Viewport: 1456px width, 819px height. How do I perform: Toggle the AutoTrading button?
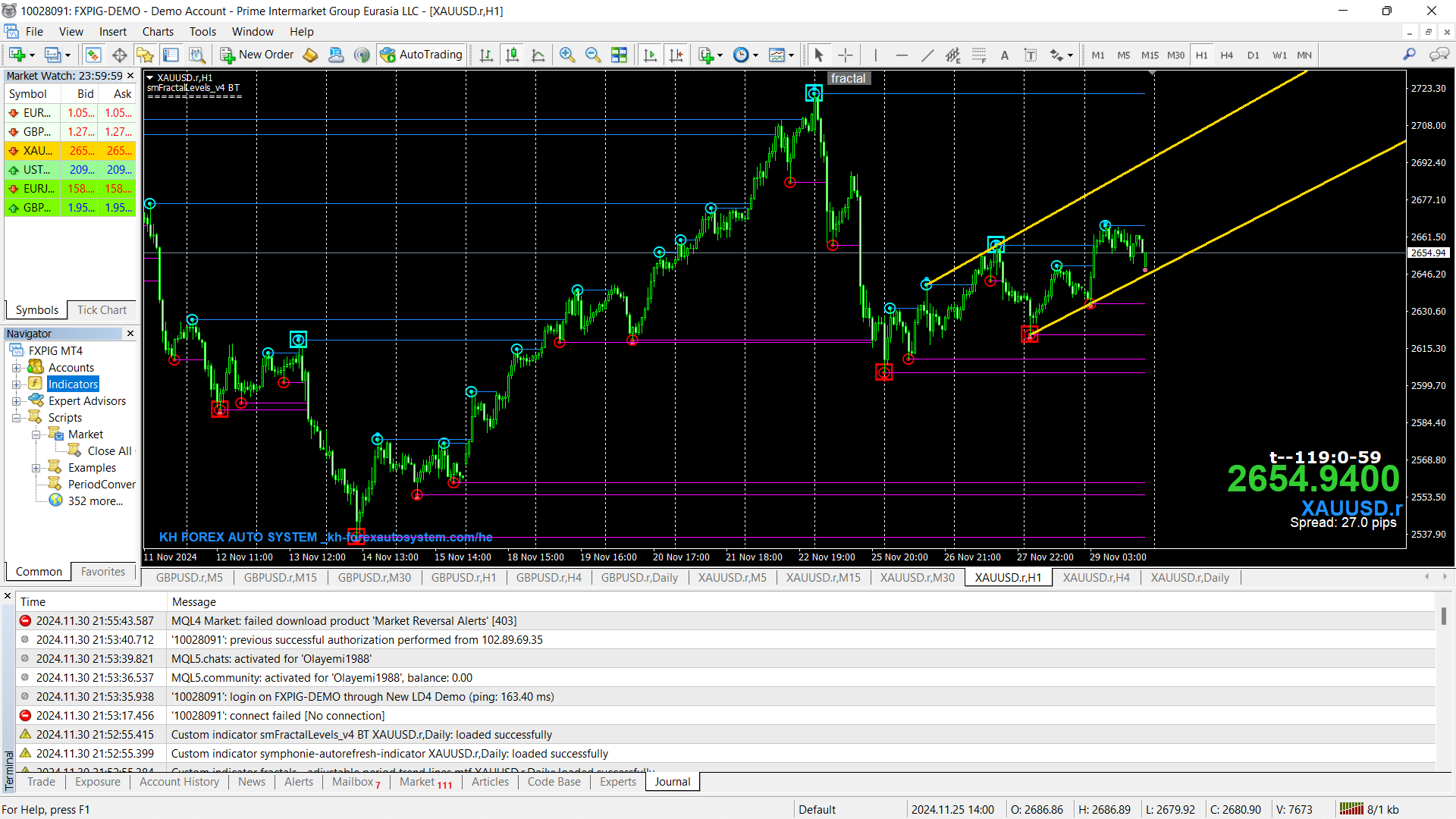point(422,55)
